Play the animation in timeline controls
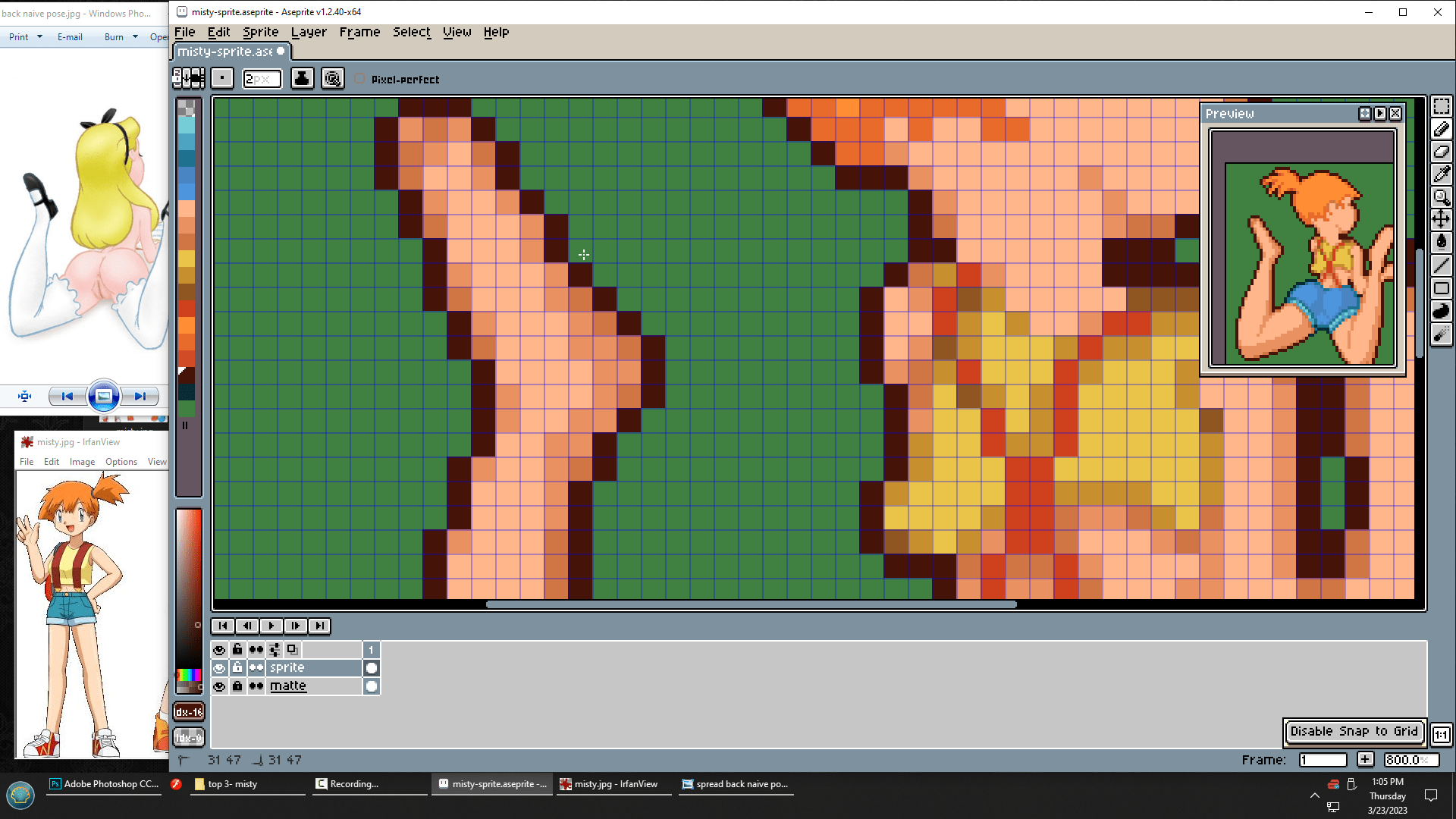Screen dimensions: 1456x819 (271, 626)
